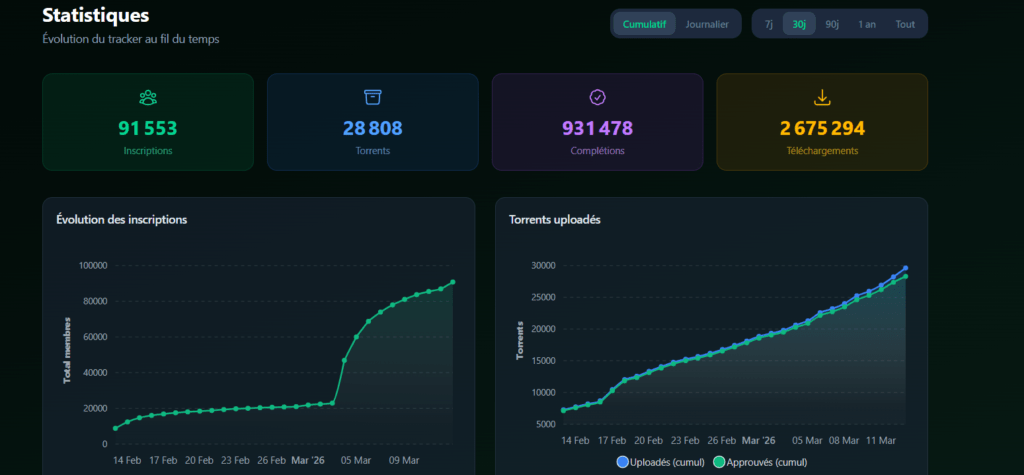The image size is (1024, 475).
Task: Select the 1 an time range
Action: 867,24
